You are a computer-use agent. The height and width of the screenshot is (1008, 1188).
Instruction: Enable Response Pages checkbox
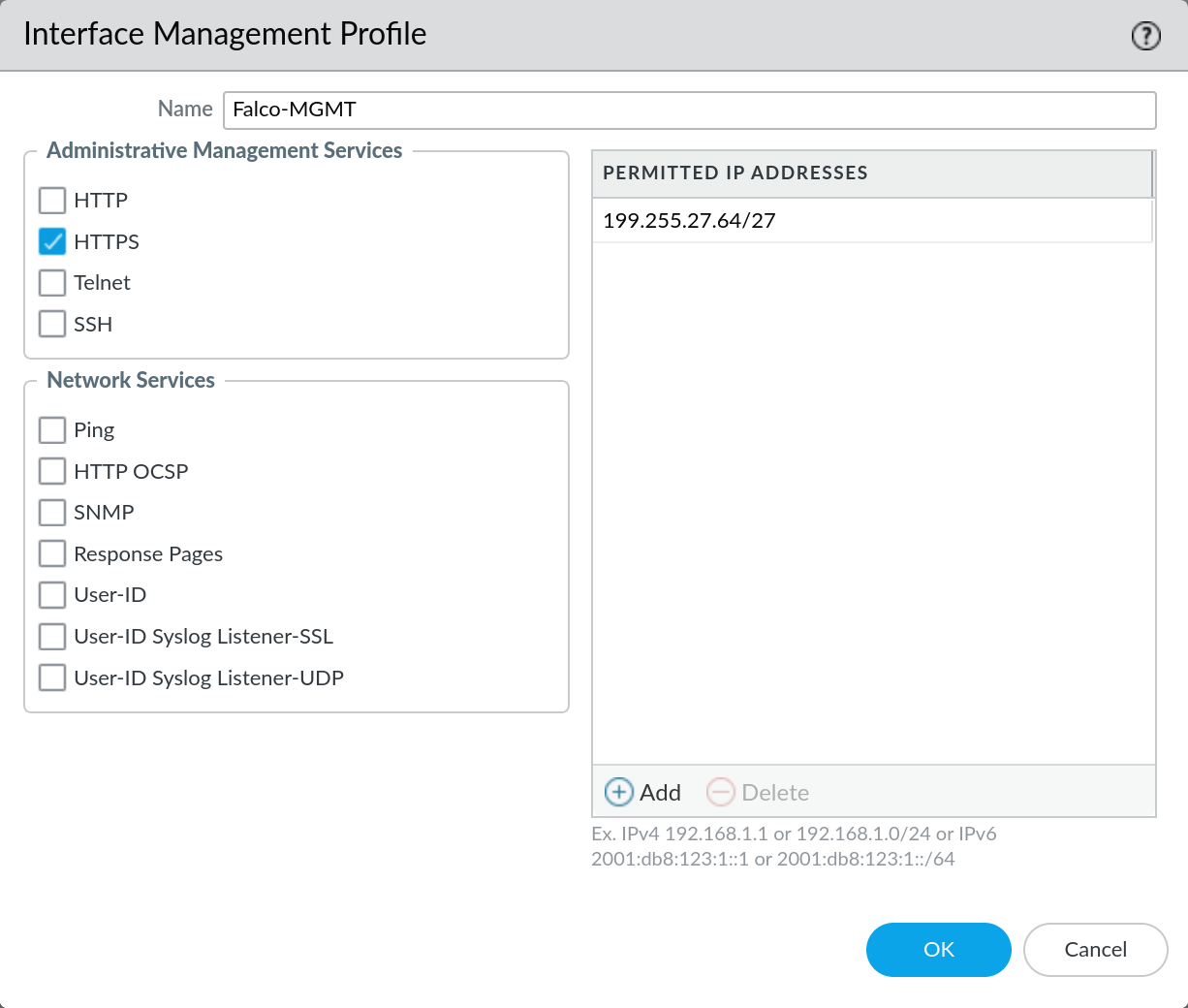52,553
